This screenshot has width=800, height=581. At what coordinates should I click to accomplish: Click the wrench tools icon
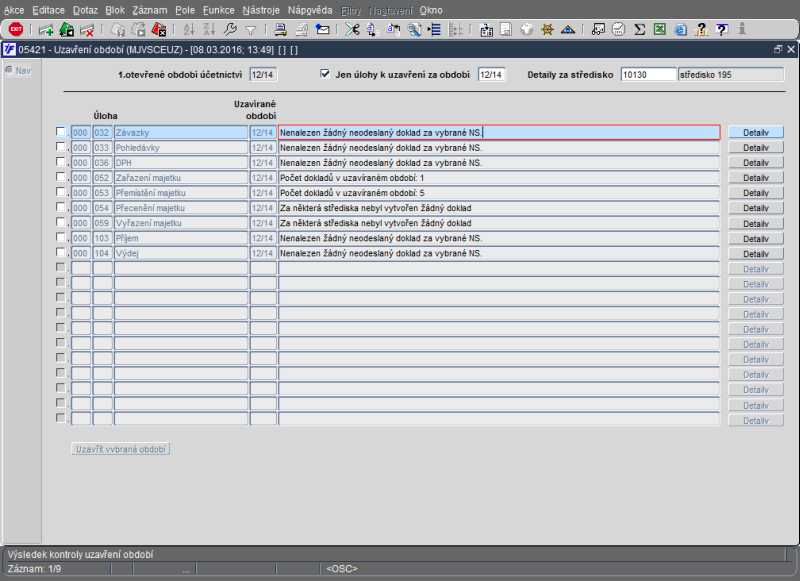tap(230, 30)
